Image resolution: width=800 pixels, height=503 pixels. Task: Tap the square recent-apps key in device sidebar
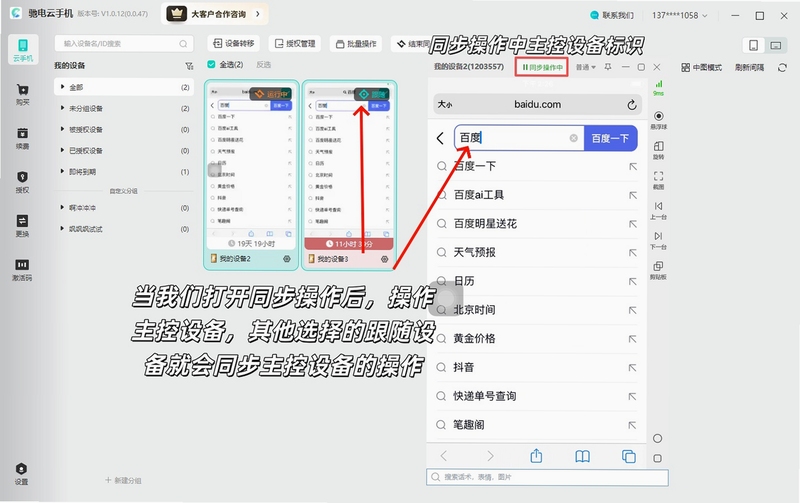[x=658, y=459]
